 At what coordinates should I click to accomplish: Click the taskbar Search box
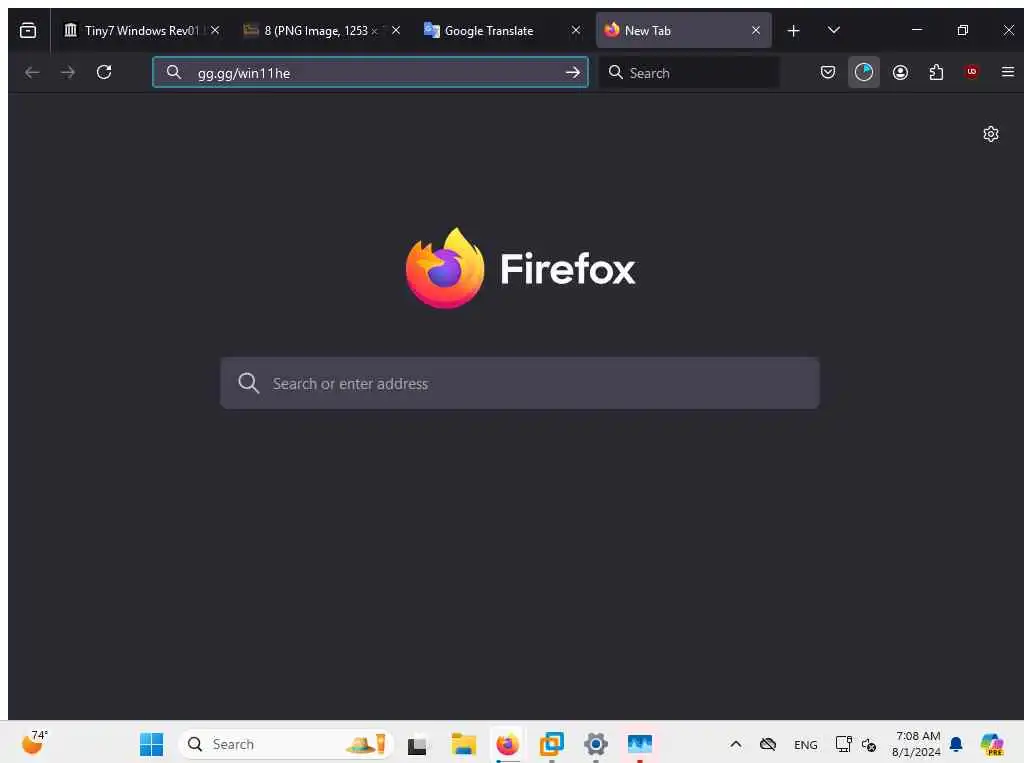pos(286,744)
